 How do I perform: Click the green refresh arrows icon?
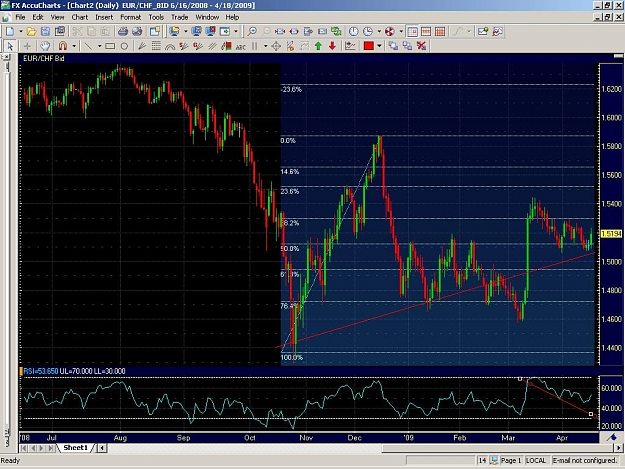coord(336,31)
